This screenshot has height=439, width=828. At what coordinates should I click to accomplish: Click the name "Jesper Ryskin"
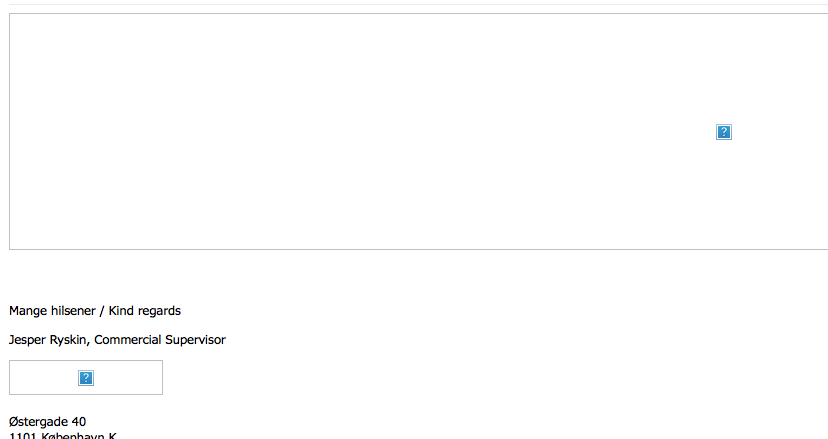[48, 340]
